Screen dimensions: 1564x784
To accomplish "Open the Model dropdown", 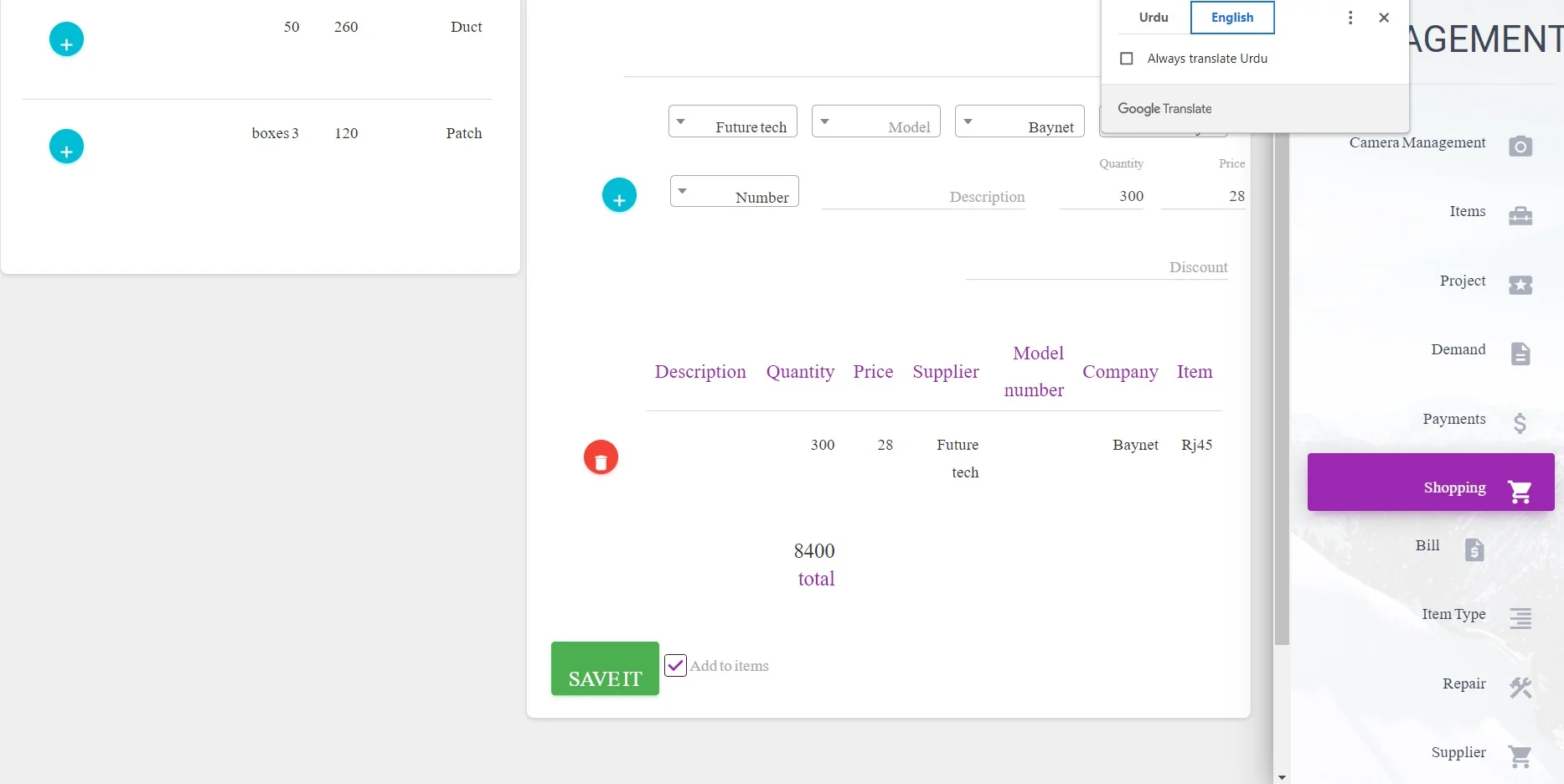I will click(875, 122).
